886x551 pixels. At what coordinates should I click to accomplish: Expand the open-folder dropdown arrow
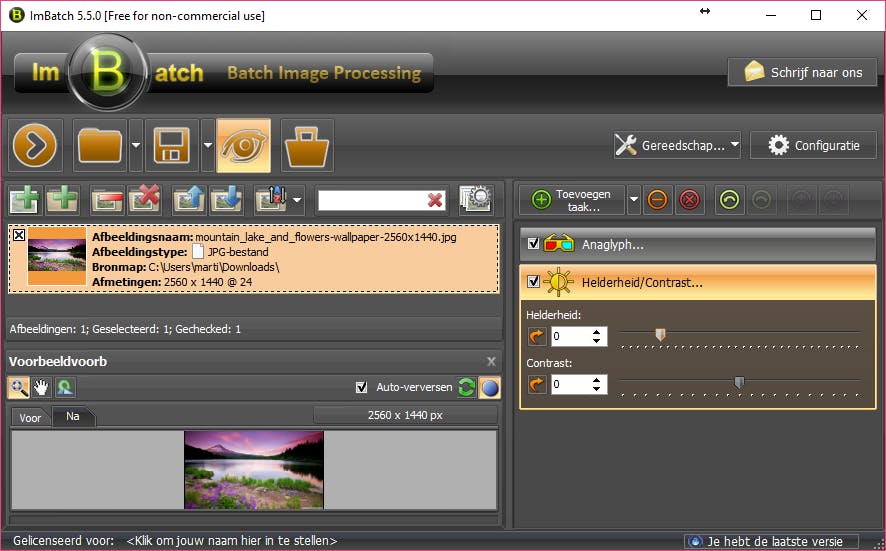[136, 145]
